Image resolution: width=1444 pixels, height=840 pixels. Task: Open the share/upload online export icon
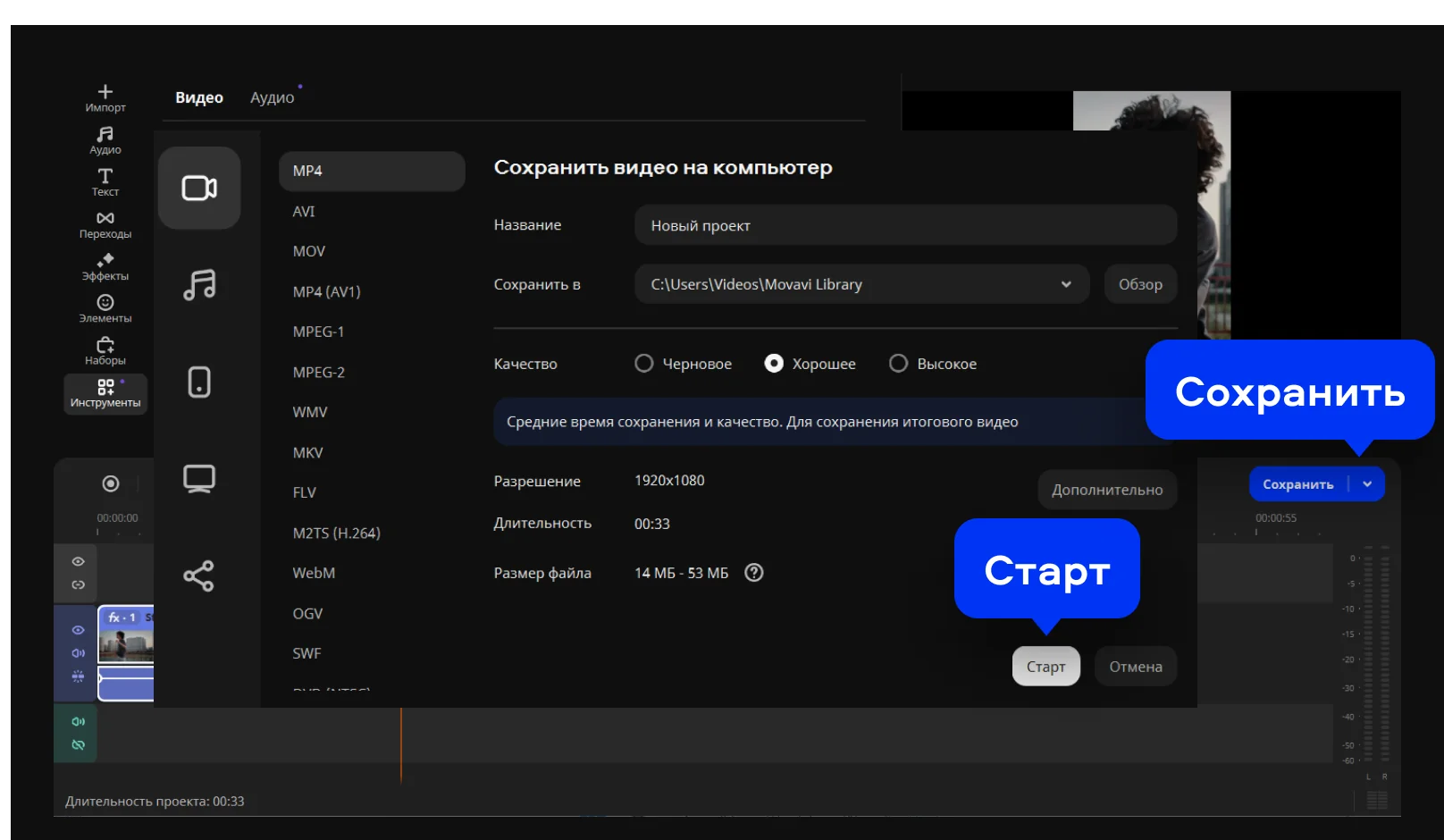199,576
